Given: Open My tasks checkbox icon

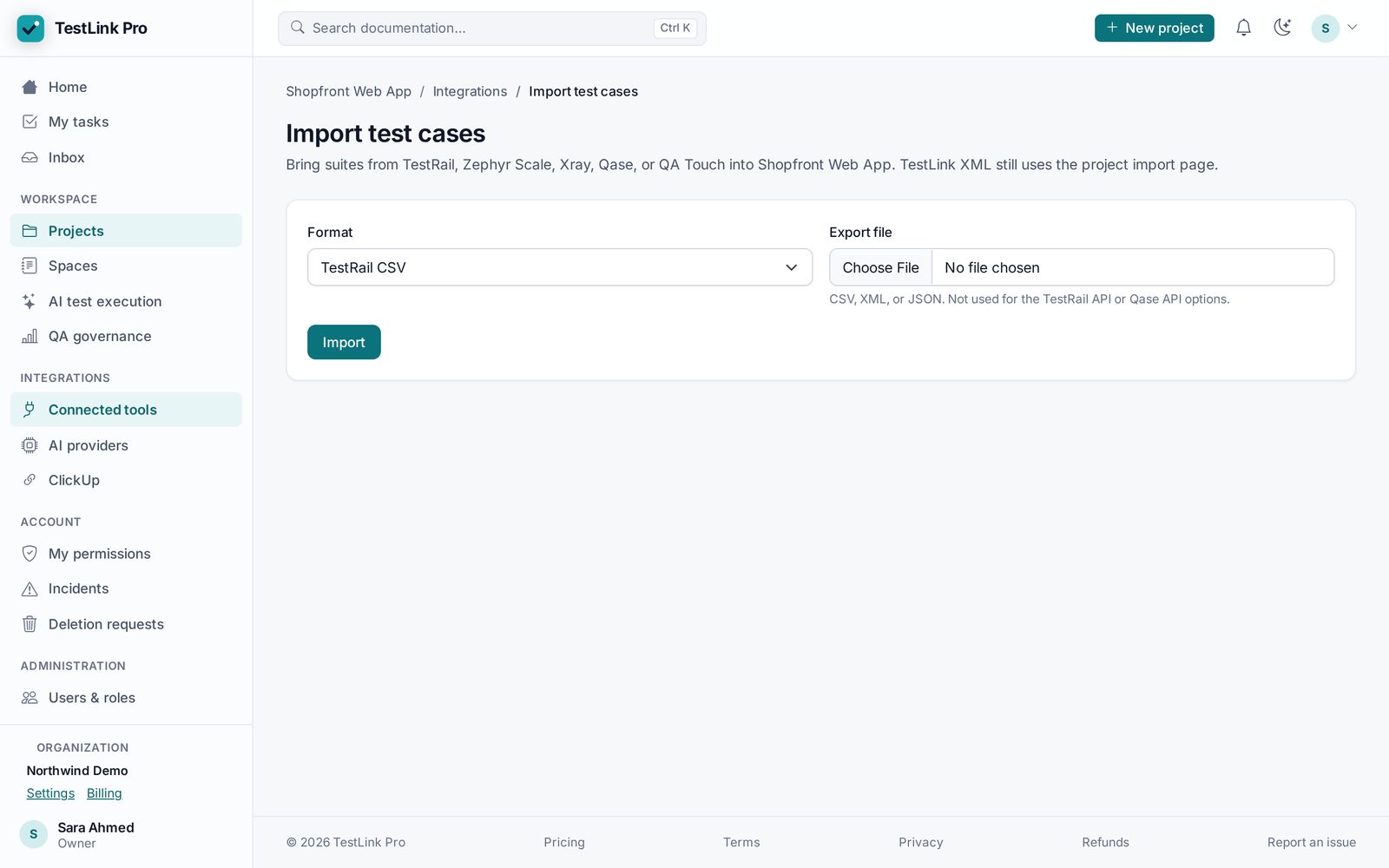Looking at the screenshot, I should pyautogui.click(x=30, y=122).
